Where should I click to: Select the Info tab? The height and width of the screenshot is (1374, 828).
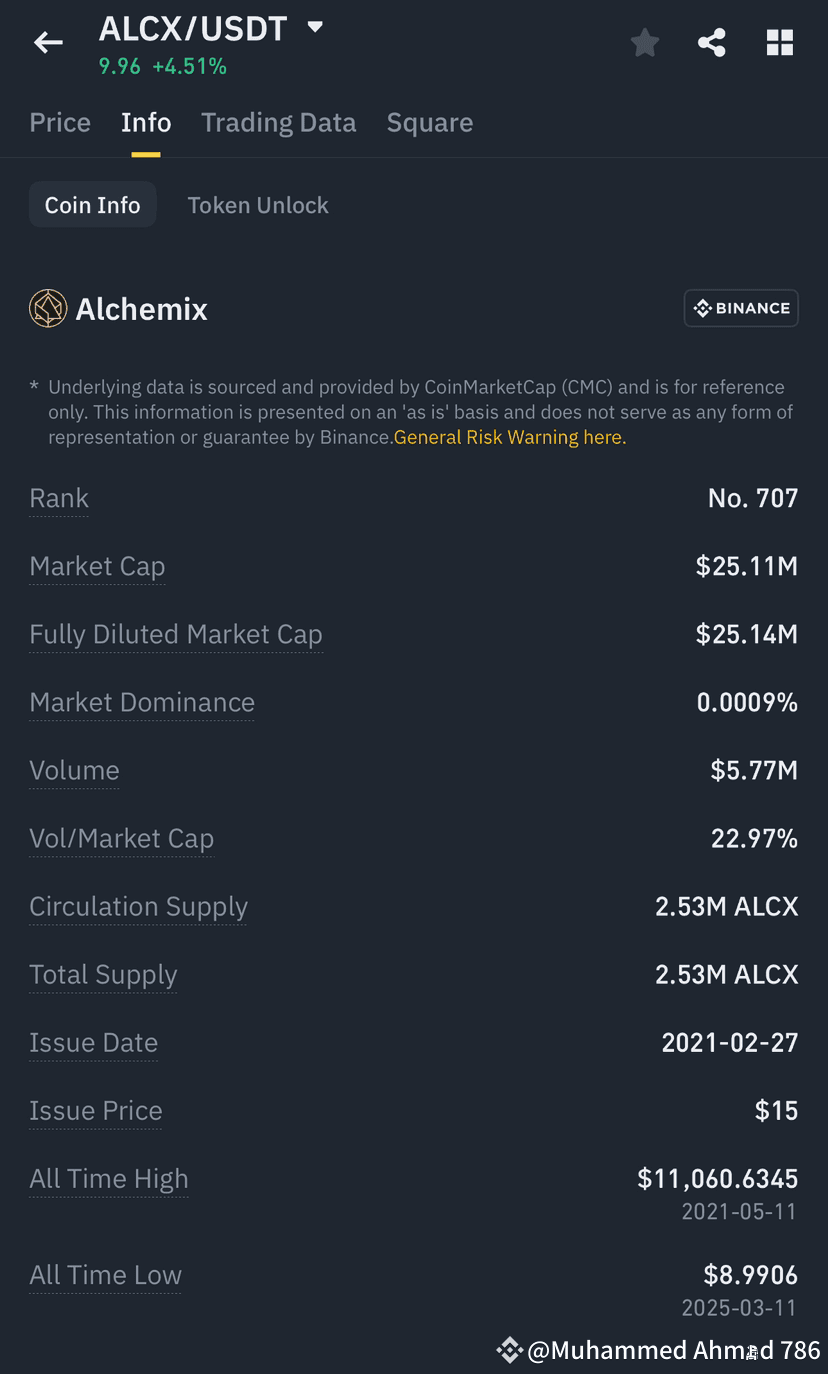coord(146,122)
